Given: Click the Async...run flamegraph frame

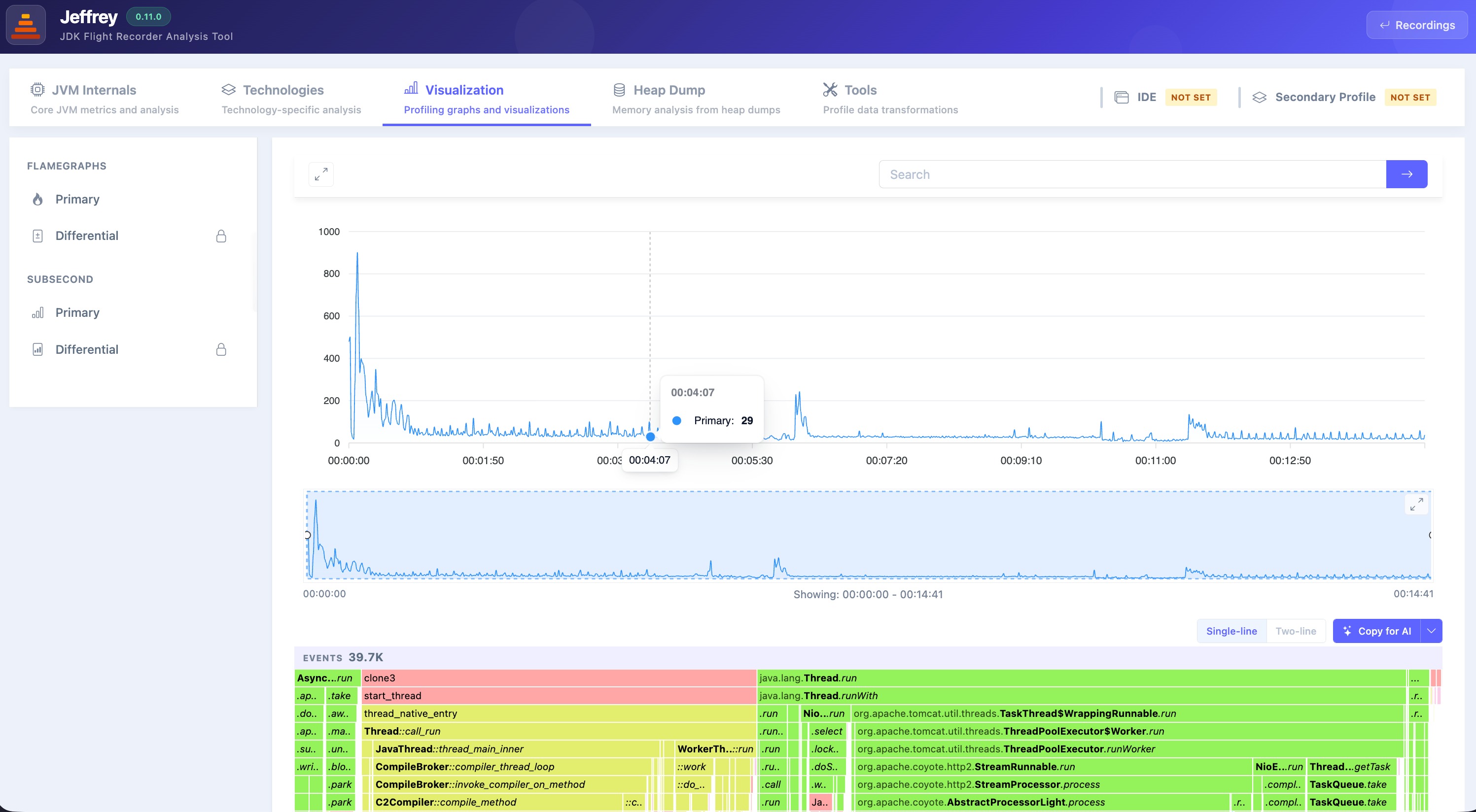Looking at the screenshot, I should pyautogui.click(x=327, y=678).
